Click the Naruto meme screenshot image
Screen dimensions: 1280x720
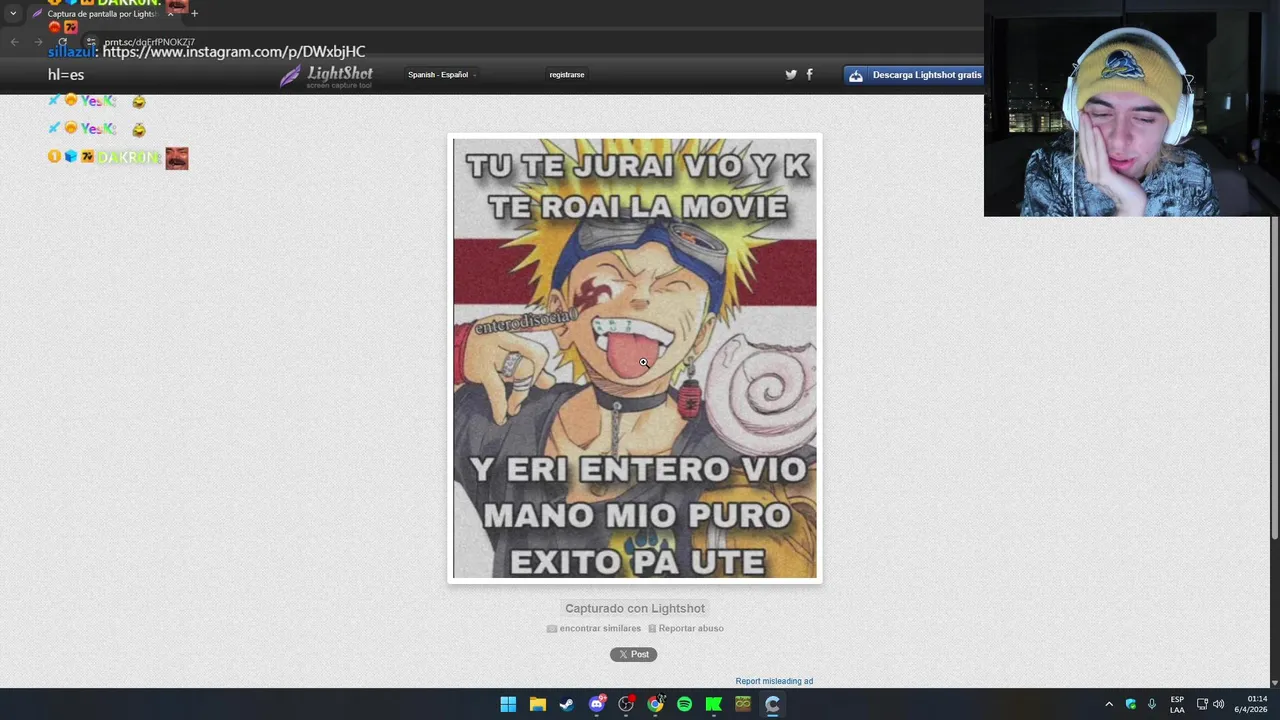pyautogui.click(x=635, y=358)
